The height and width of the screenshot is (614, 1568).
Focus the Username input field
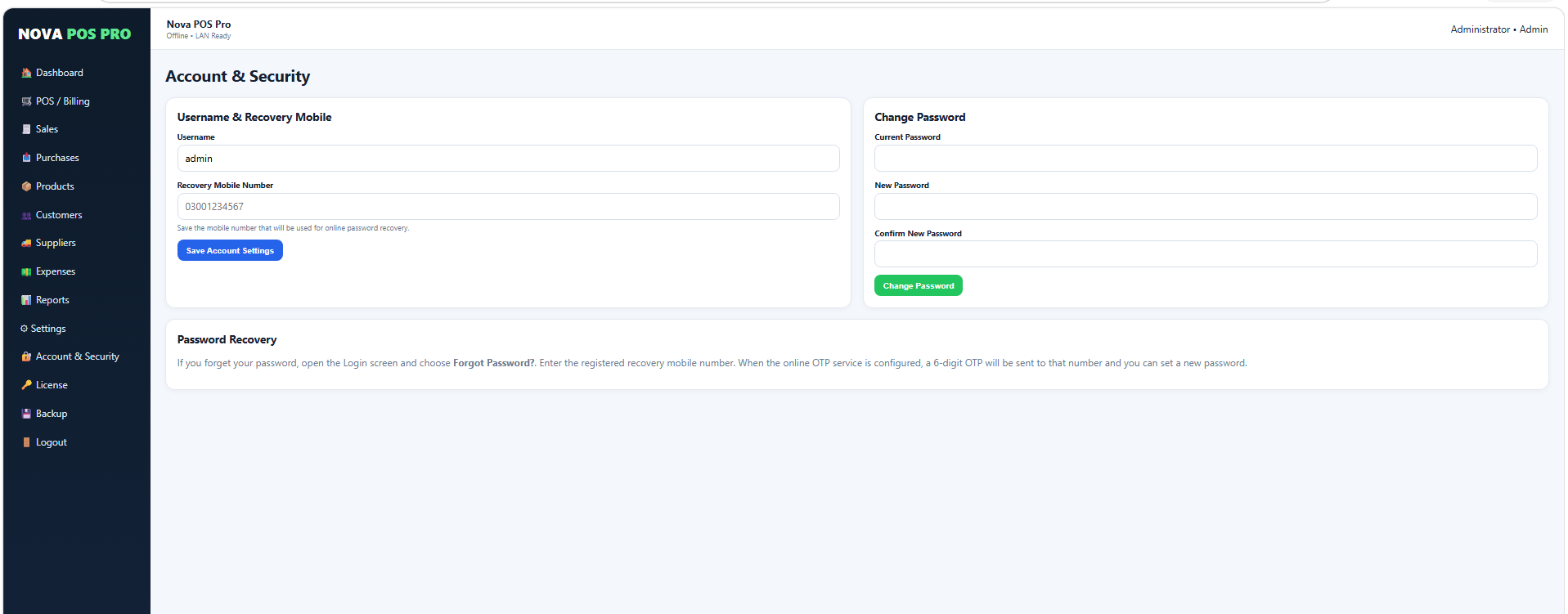[508, 159]
